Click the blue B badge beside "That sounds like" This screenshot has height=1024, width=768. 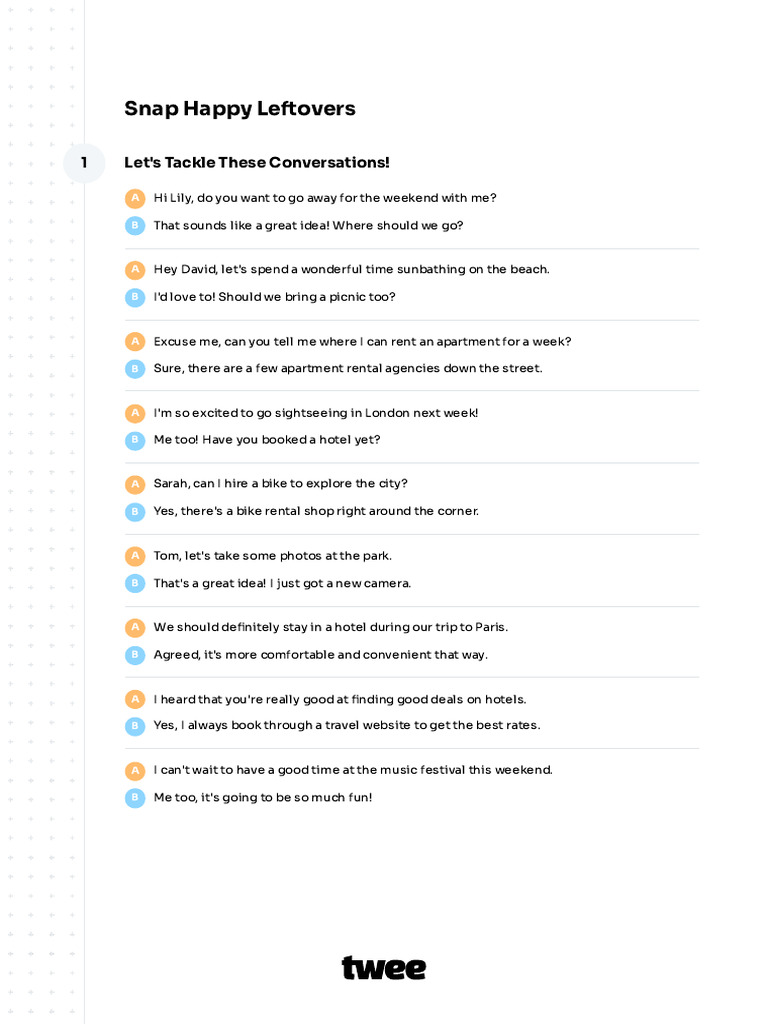[x=135, y=226]
